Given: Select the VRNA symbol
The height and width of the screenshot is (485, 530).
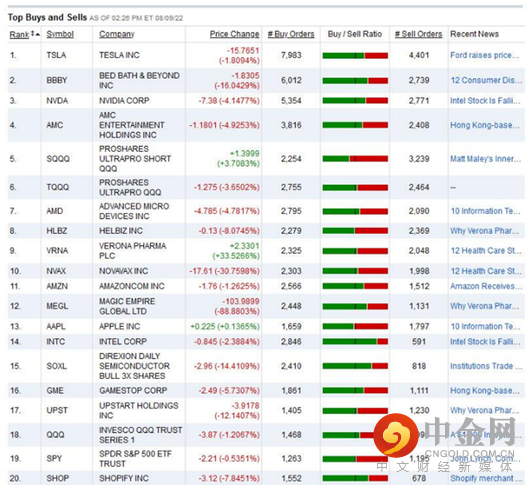Looking at the screenshot, I should click(x=57, y=250).
